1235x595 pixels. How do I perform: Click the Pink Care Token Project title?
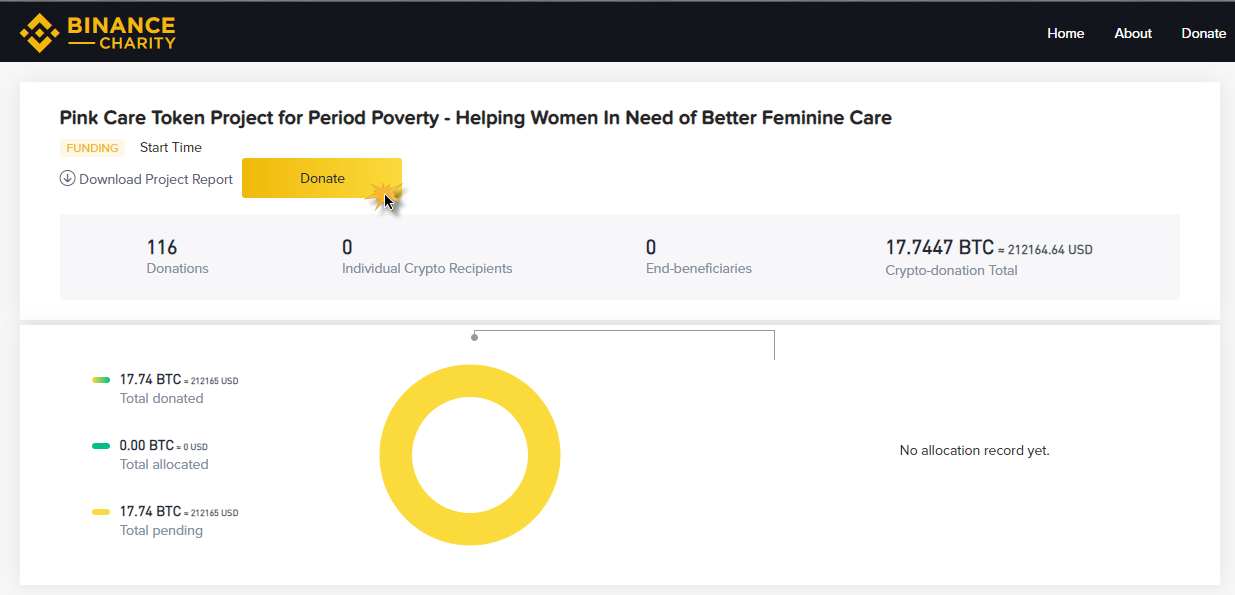pos(475,118)
